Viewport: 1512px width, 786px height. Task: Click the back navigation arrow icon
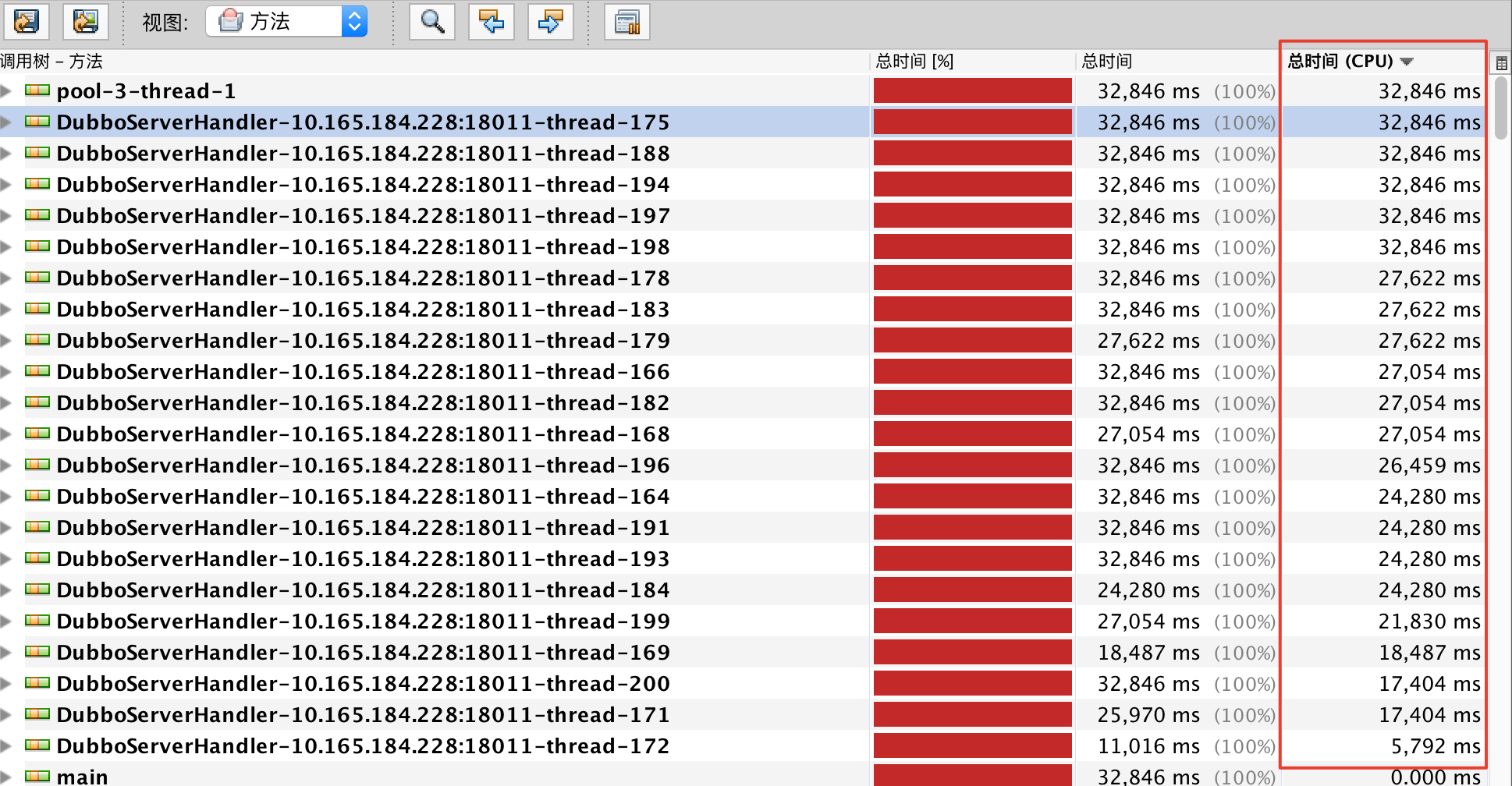[x=491, y=21]
